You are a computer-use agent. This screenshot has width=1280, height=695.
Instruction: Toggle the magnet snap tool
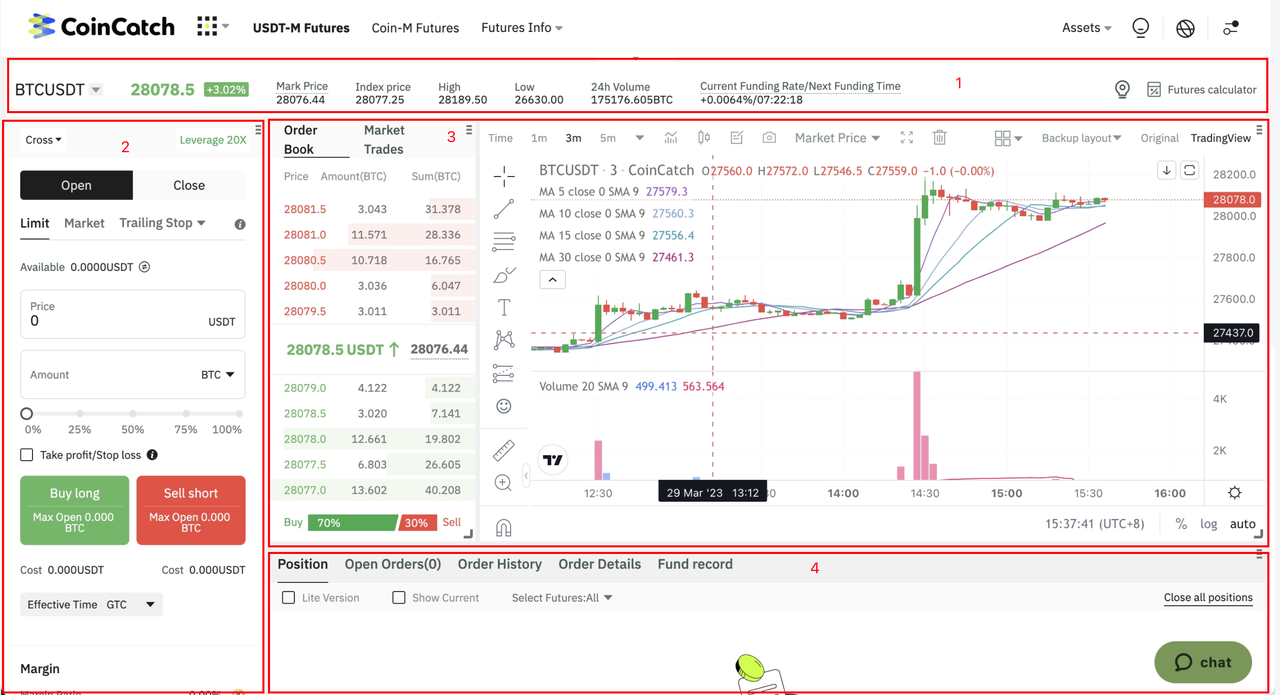[504, 527]
